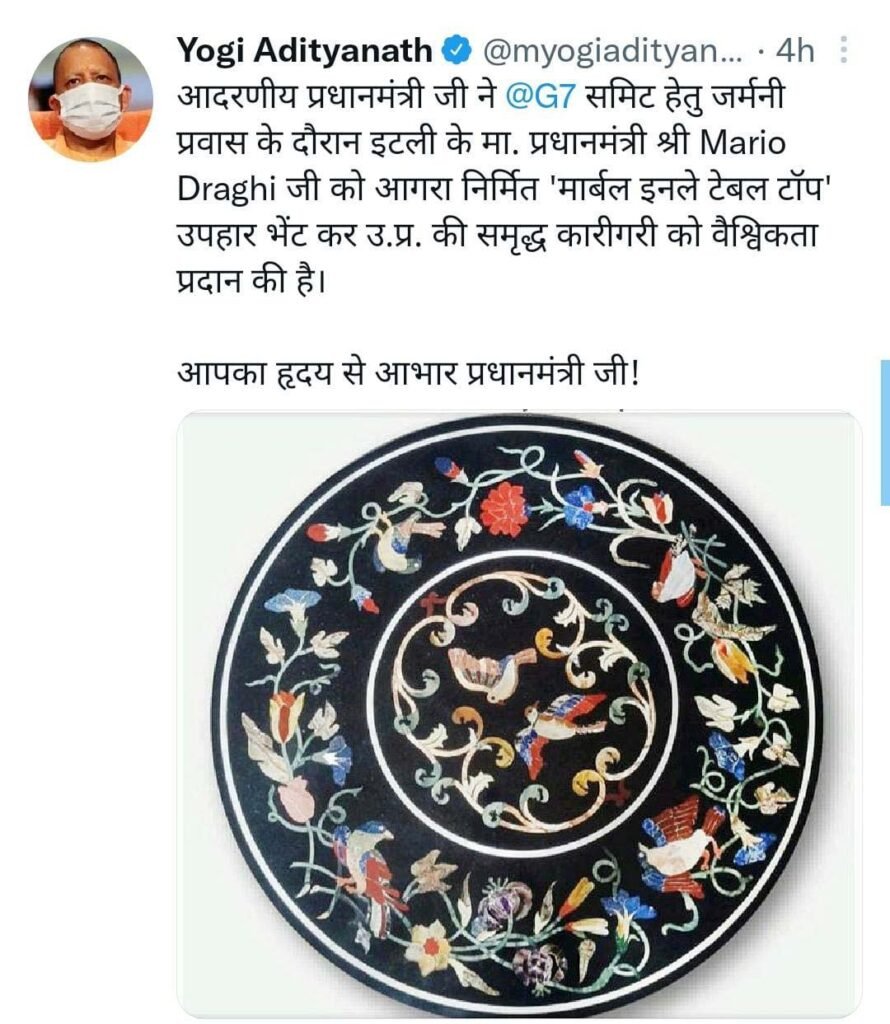Click the tweet line mentioning Mario Draghi
890x1024 pixels.
[x=481, y=143]
